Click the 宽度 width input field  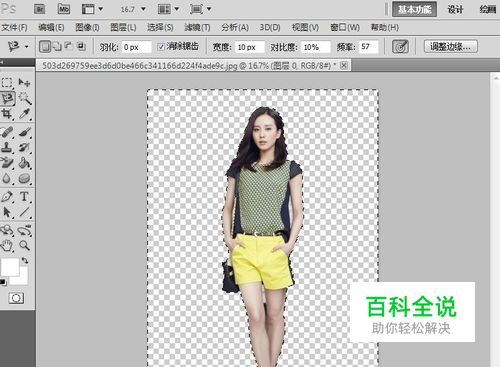point(250,47)
